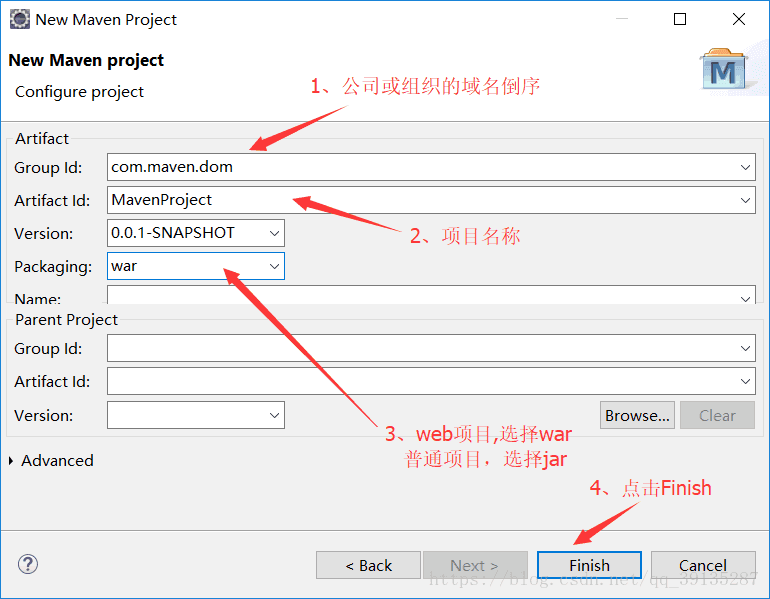The height and width of the screenshot is (599, 770).
Task: Expand the Advanced section
Action: pyautogui.click(x=11, y=461)
